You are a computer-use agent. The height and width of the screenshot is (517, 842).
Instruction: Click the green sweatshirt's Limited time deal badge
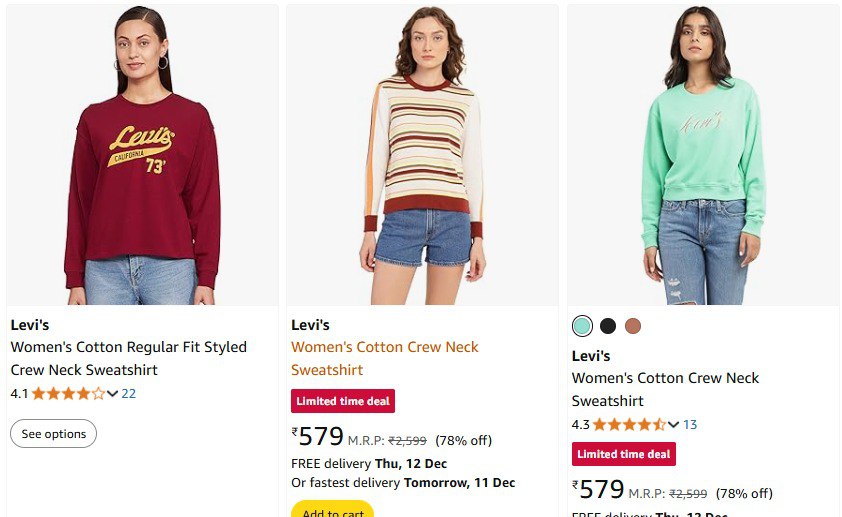pyautogui.click(x=623, y=454)
